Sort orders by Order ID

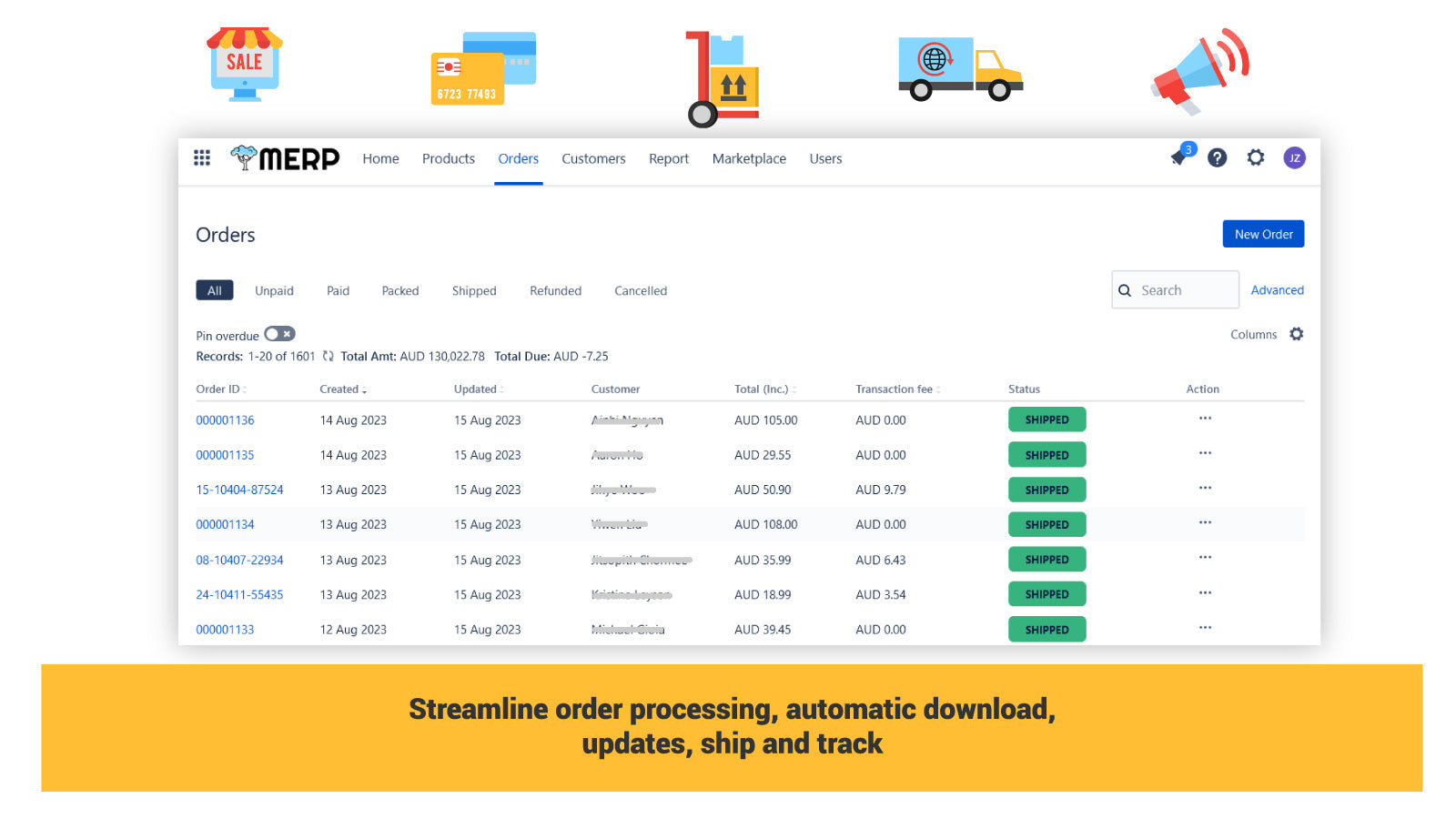219,389
